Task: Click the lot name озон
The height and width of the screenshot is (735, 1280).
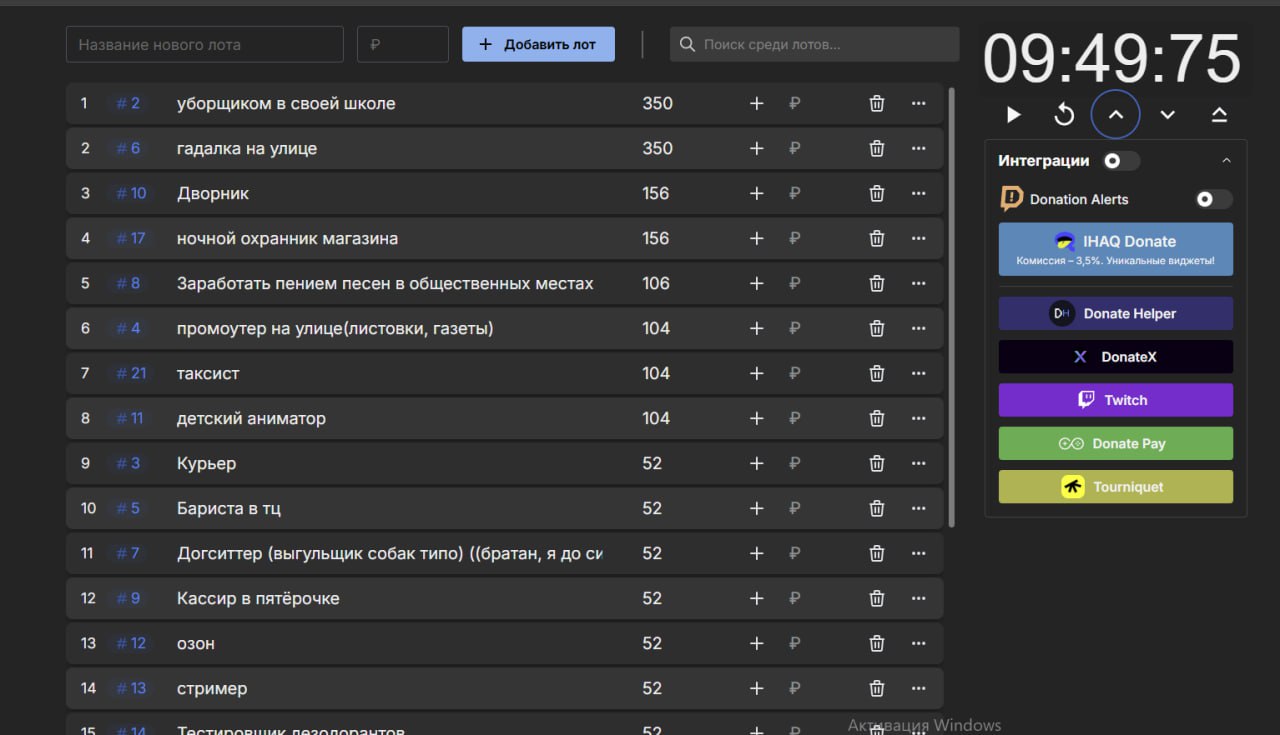Action: pyautogui.click(x=196, y=643)
